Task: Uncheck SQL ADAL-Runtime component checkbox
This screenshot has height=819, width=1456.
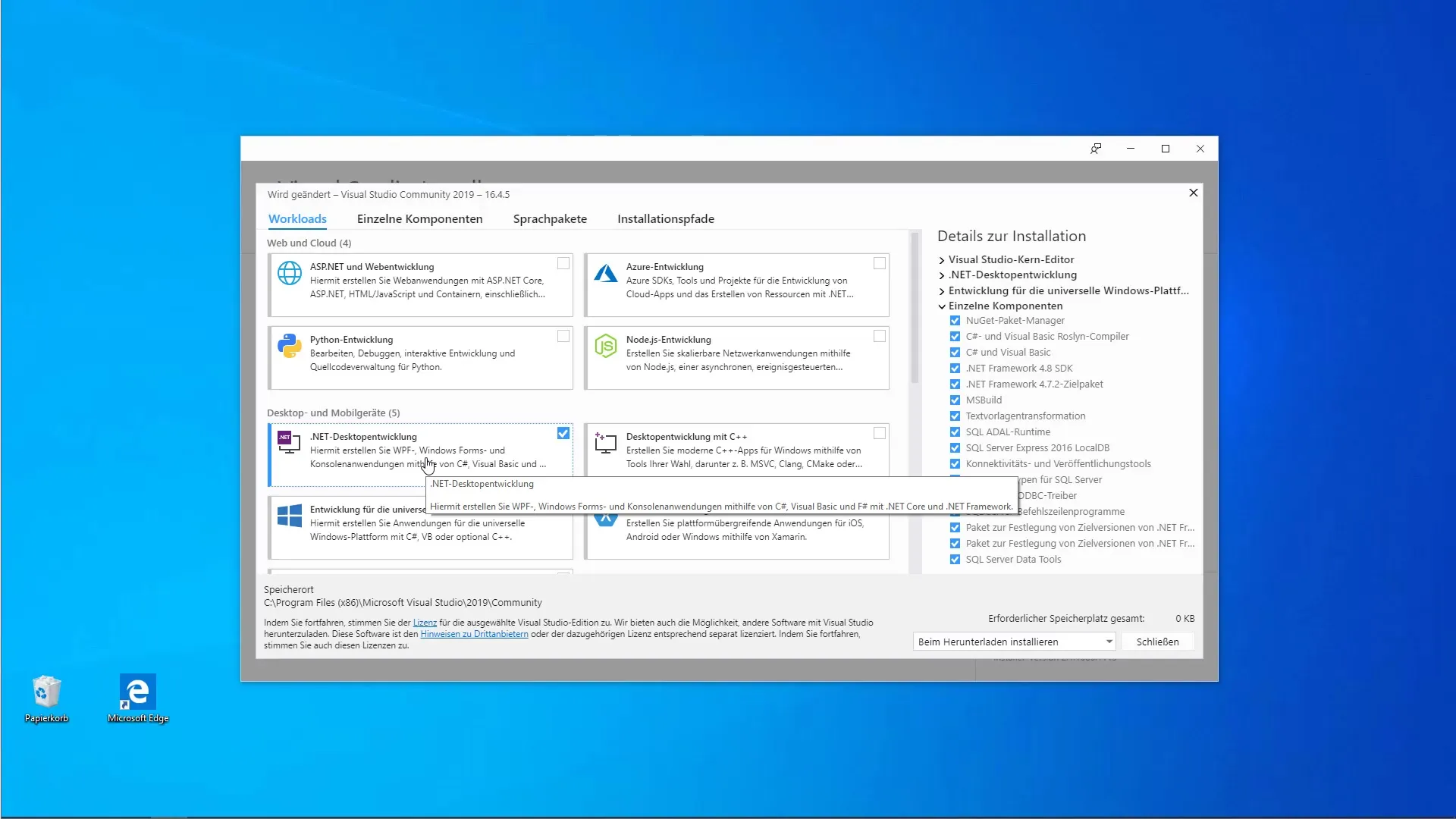Action: pyautogui.click(x=955, y=432)
